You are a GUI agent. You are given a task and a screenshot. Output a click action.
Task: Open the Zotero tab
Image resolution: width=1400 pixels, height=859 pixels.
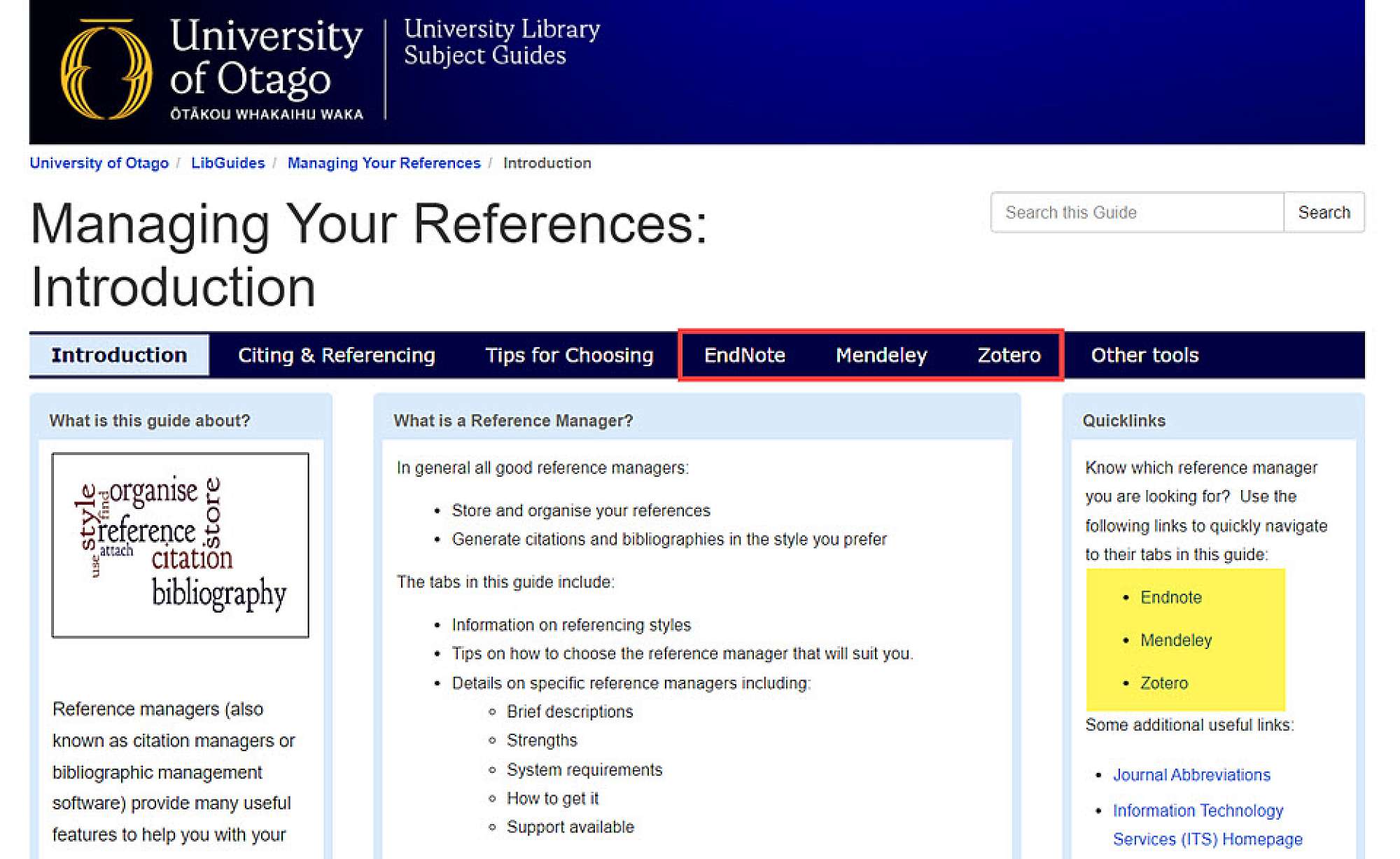[x=1009, y=355]
